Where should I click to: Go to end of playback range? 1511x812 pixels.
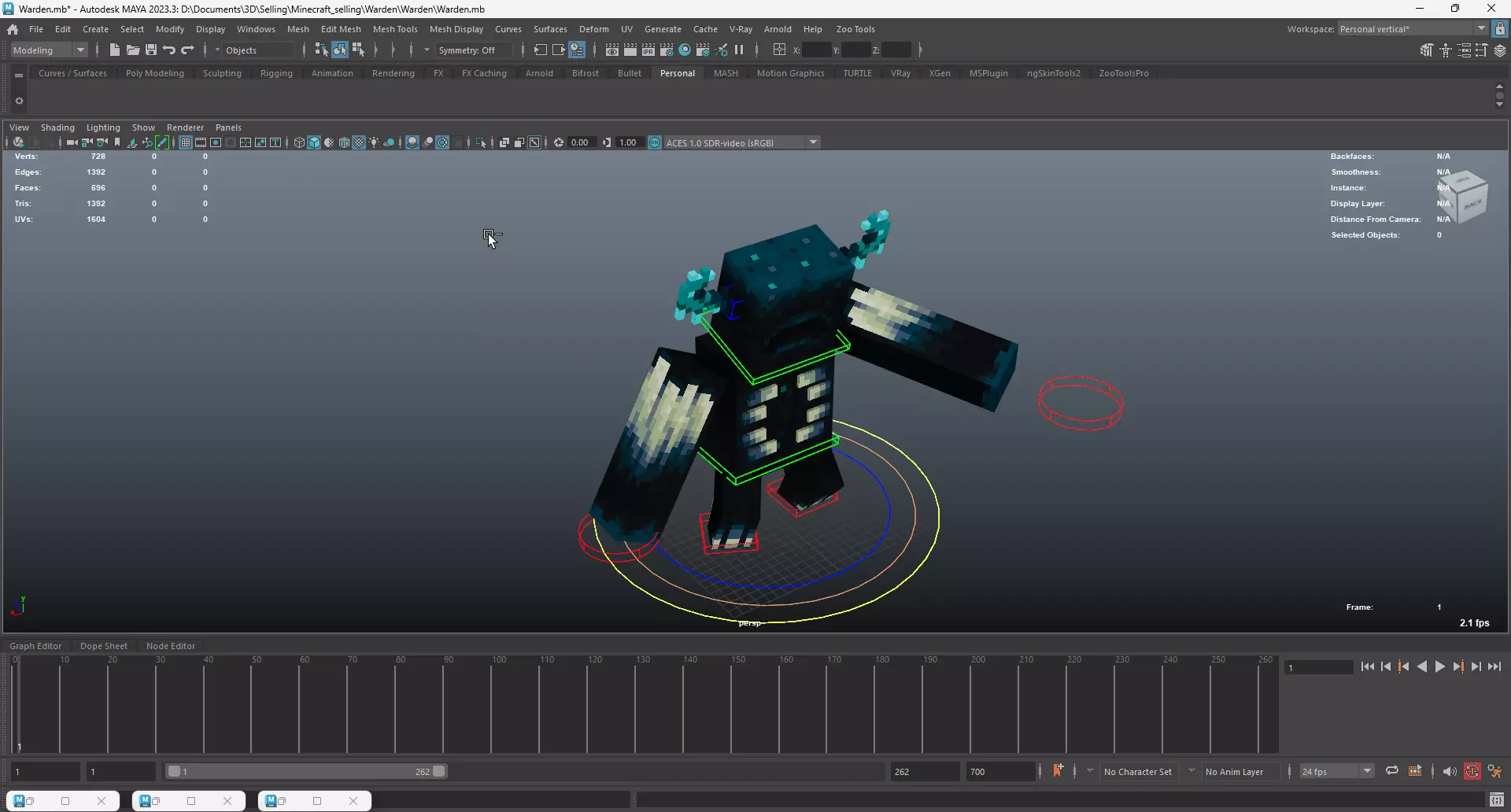pyautogui.click(x=1494, y=666)
